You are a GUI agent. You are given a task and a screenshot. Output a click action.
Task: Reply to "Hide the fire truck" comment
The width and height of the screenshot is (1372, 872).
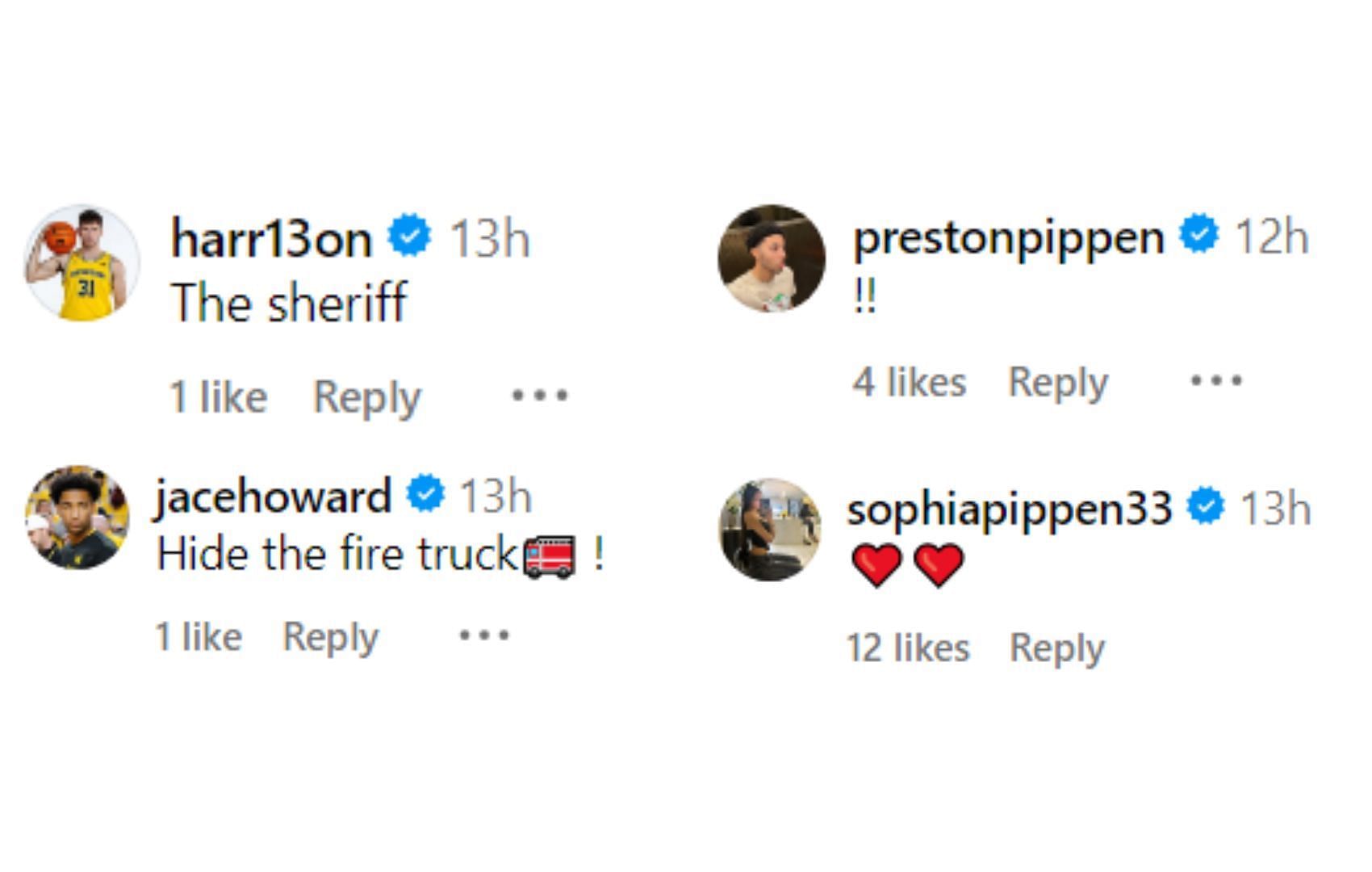click(x=330, y=637)
